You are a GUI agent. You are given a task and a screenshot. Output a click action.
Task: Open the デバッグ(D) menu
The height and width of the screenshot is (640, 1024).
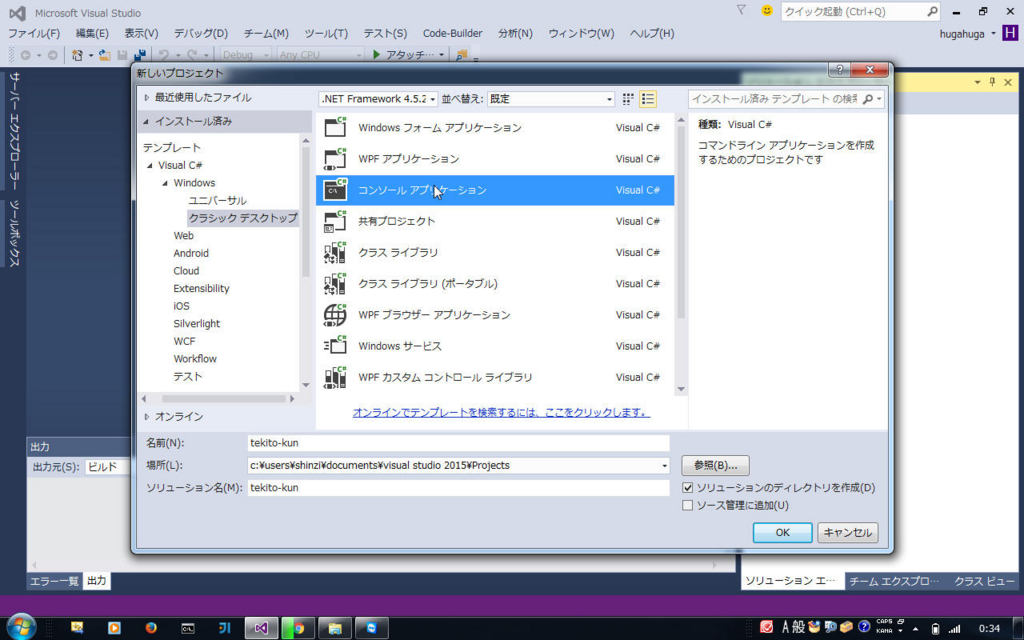pos(200,33)
